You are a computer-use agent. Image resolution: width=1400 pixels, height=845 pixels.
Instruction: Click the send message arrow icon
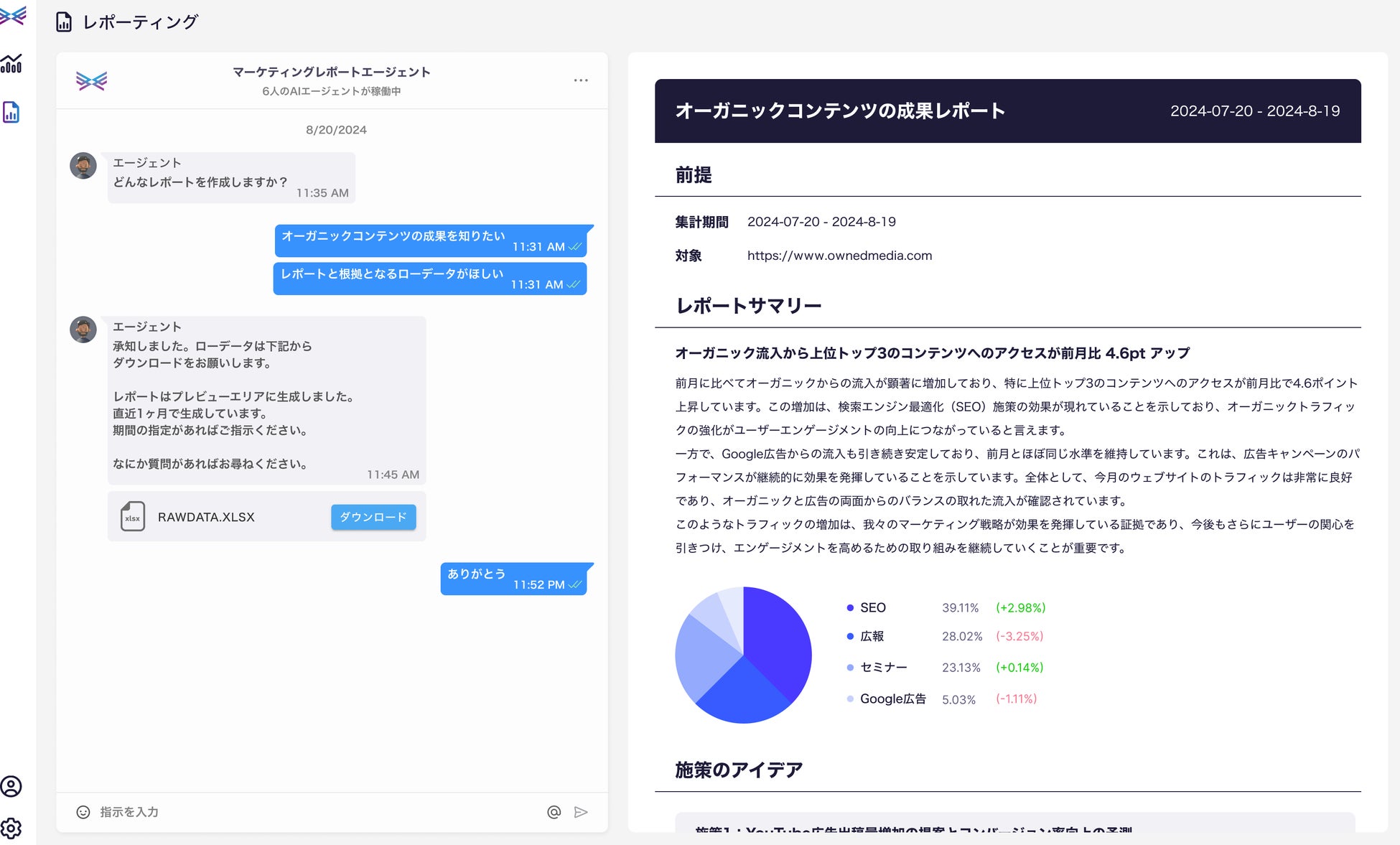coord(581,812)
